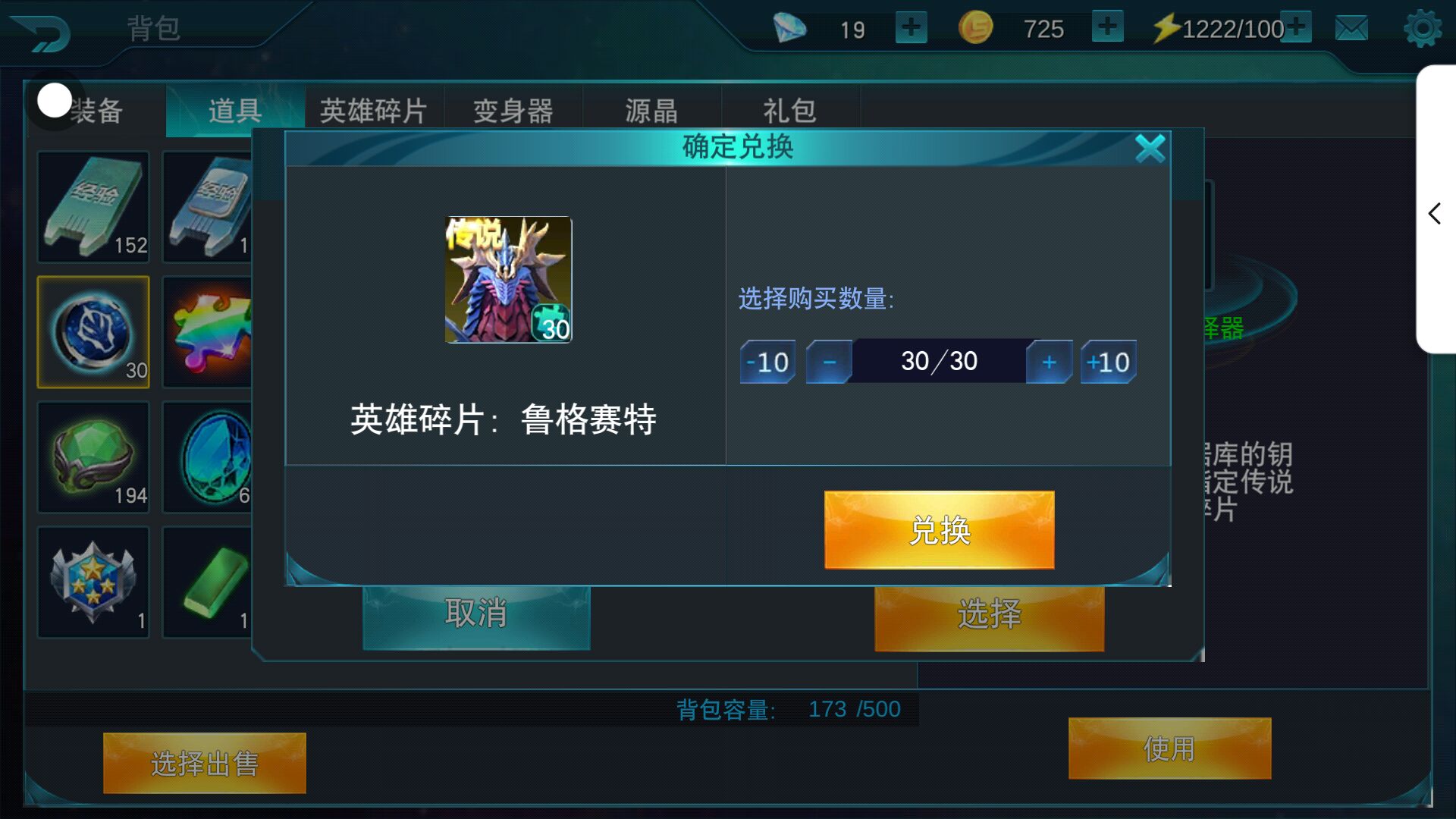Select the green gem helmet item
1456x819 pixels.
[x=93, y=457]
